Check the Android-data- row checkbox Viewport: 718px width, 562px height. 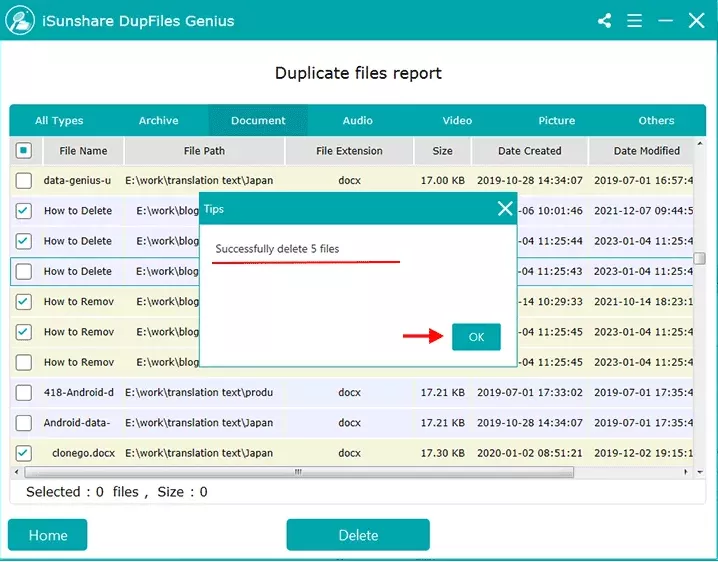point(23,423)
